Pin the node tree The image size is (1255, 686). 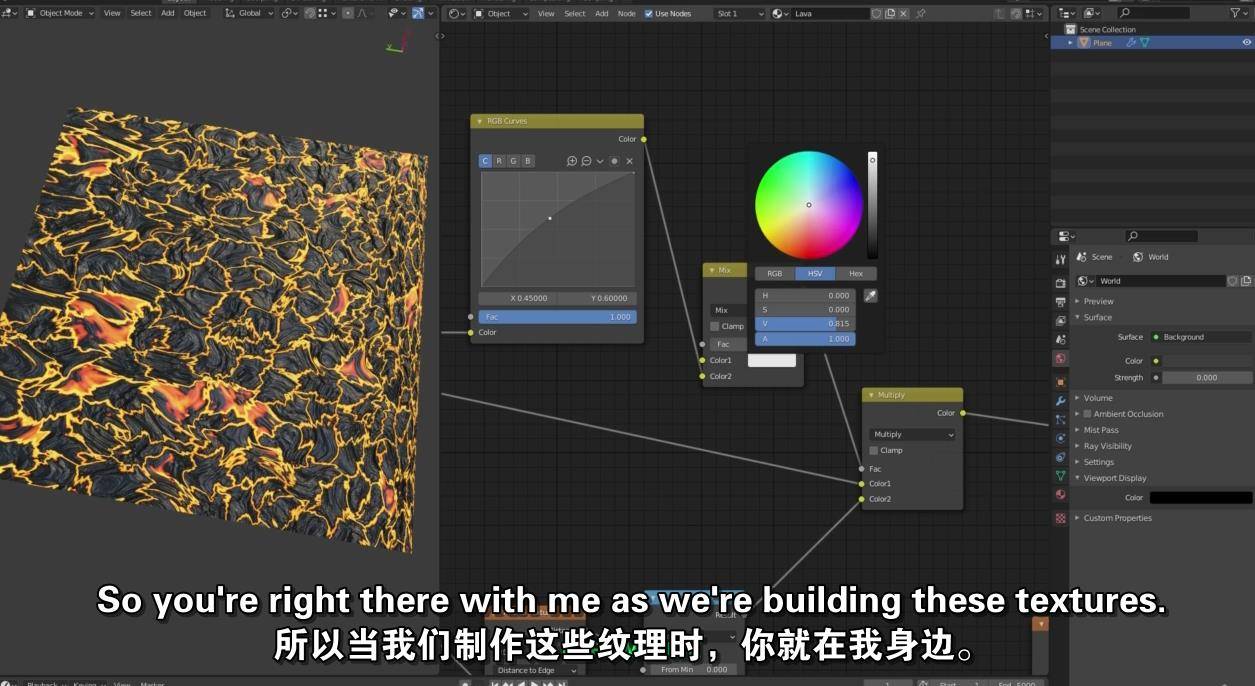pos(920,14)
